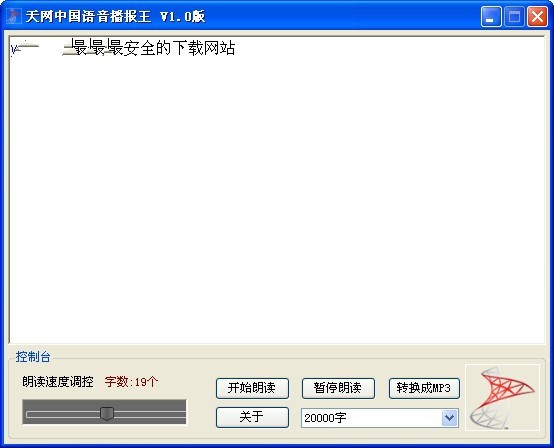Close the 天网中国语音播报王 window
Viewport: 554px width, 448px height.
coord(537,17)
